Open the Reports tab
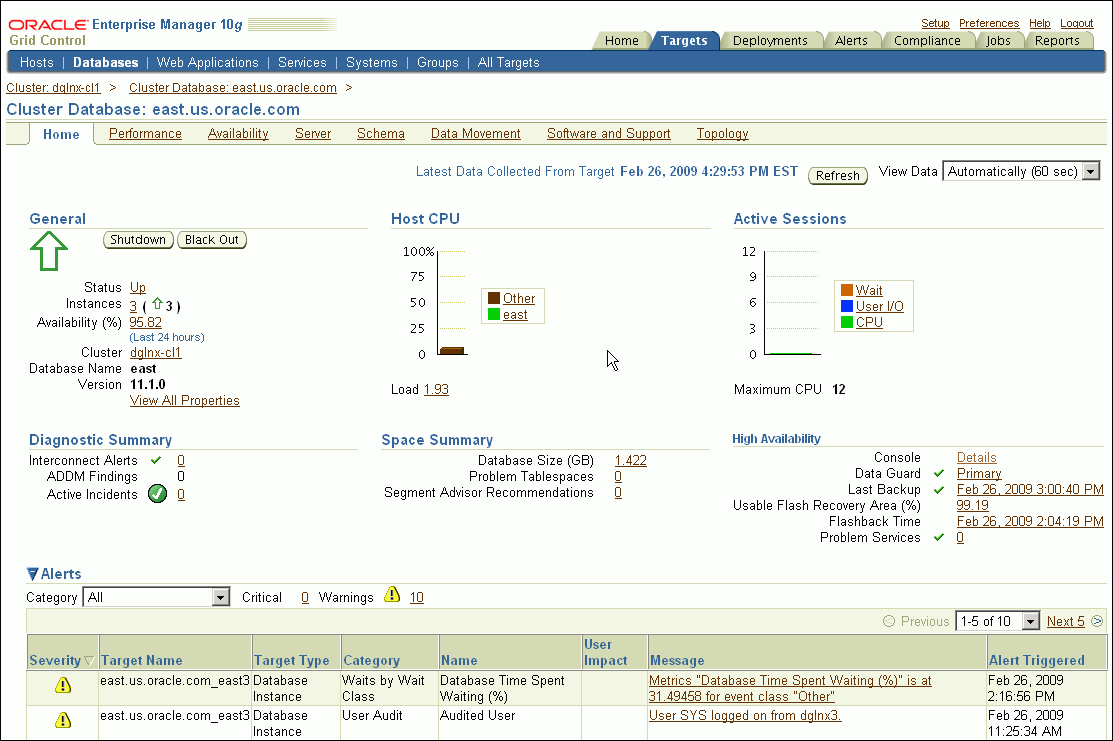 point(1057,40)
